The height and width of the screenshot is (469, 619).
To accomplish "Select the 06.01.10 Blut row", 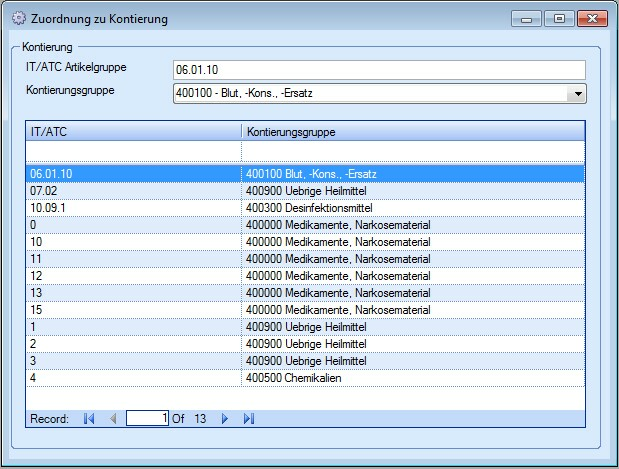I will pos(300,174).
